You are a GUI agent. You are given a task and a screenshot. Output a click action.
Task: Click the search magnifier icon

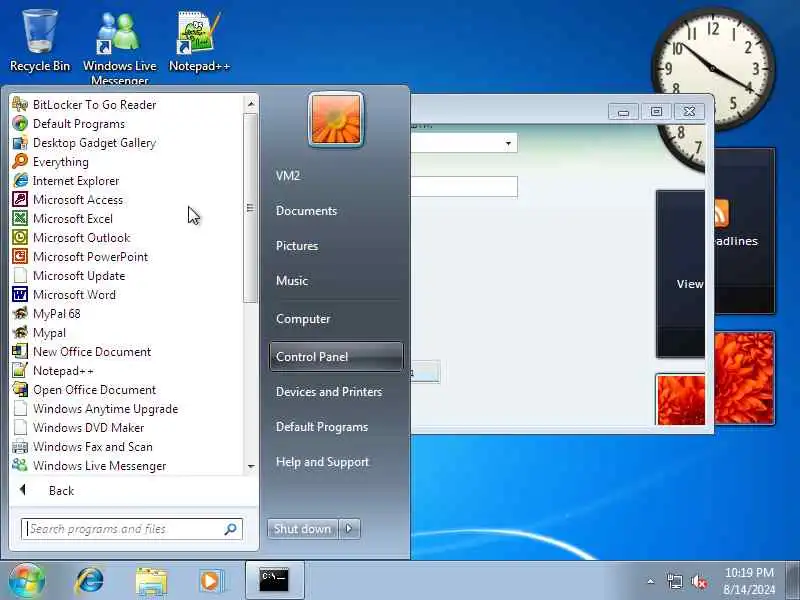coord(231,529)
